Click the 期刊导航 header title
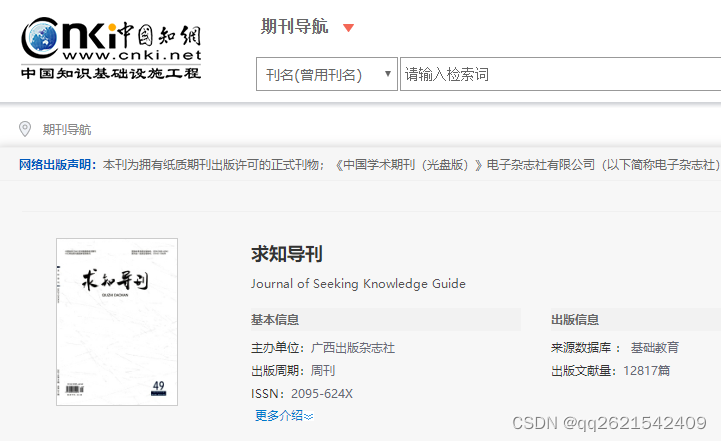Image resolution: width=721 pixels, height=441 pixels. (295, 26)
